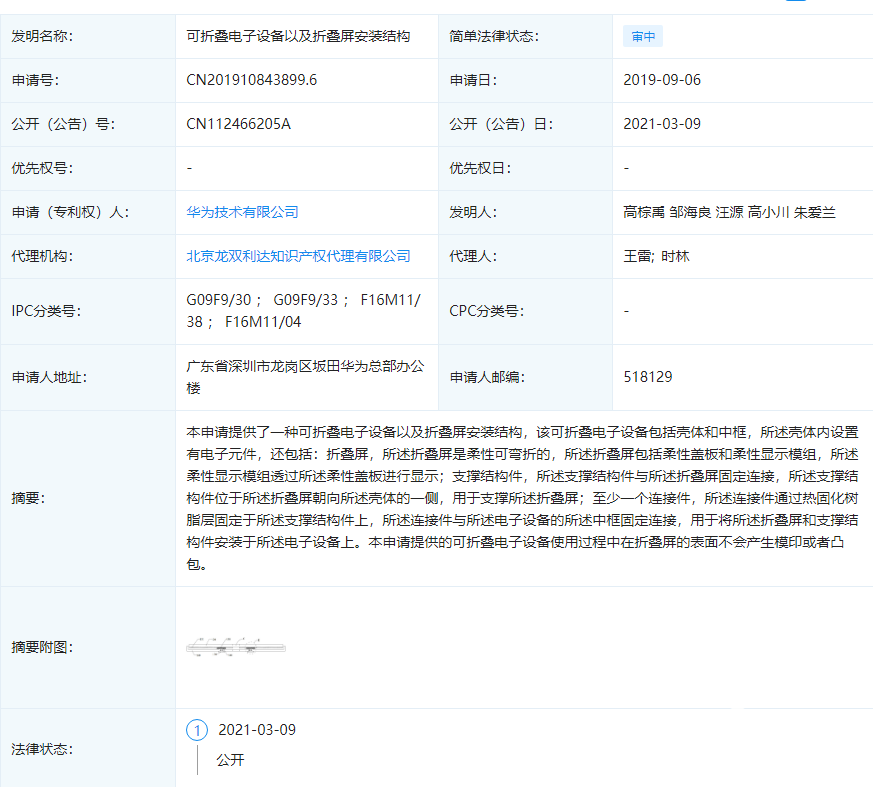
Task: Open the 北京龙双利达知识产权代理有限公司 agency link
Action: (x=298, y=256)
